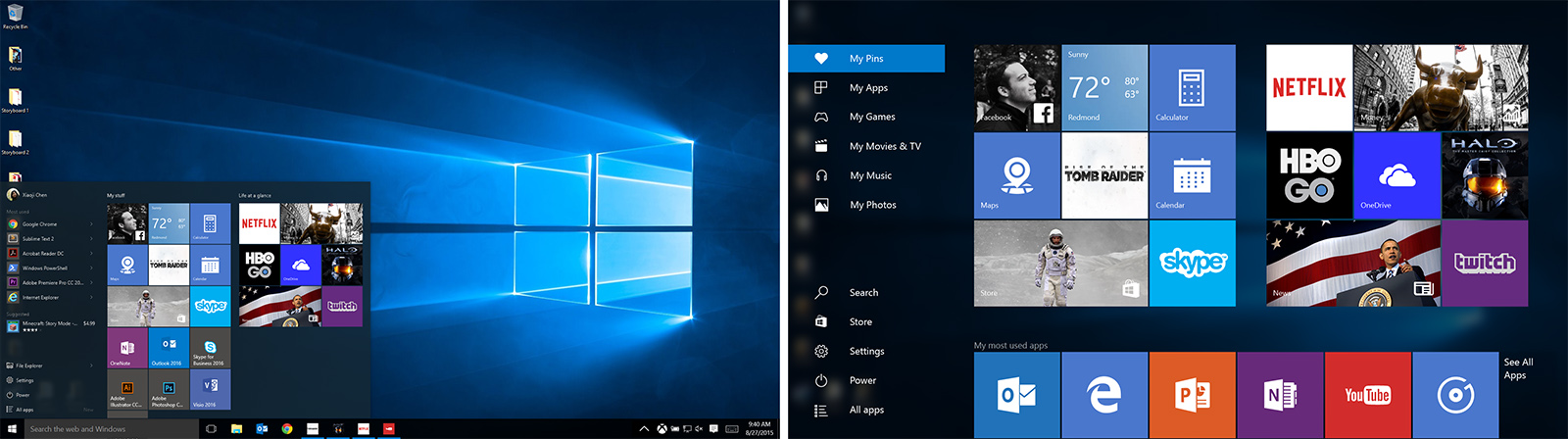Click the volume icon in the system tray
Image resolution: width=1568 pixels, height=439 pixels.
click(x=699, y=428)
